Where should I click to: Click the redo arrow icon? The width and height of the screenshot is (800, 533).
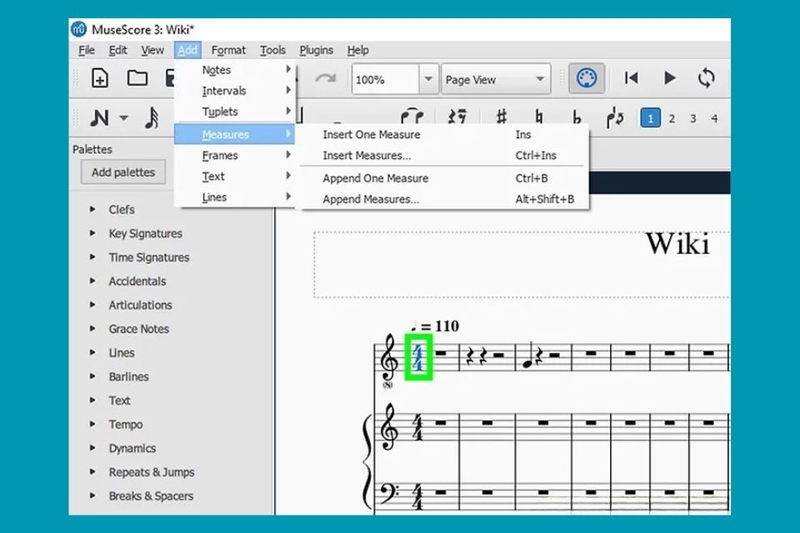coord(325,79)
